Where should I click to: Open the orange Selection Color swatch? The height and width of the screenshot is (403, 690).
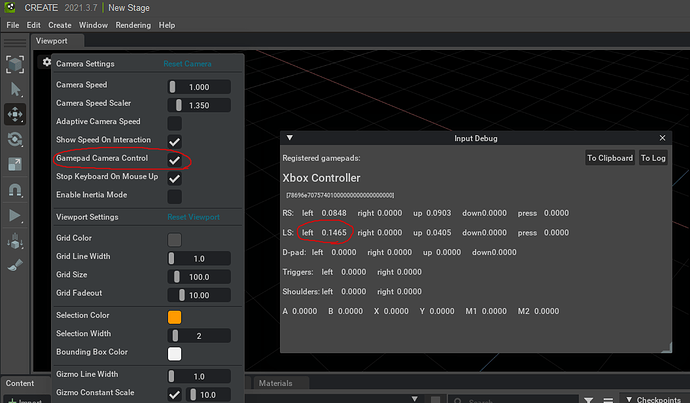(x=175, y=317)
